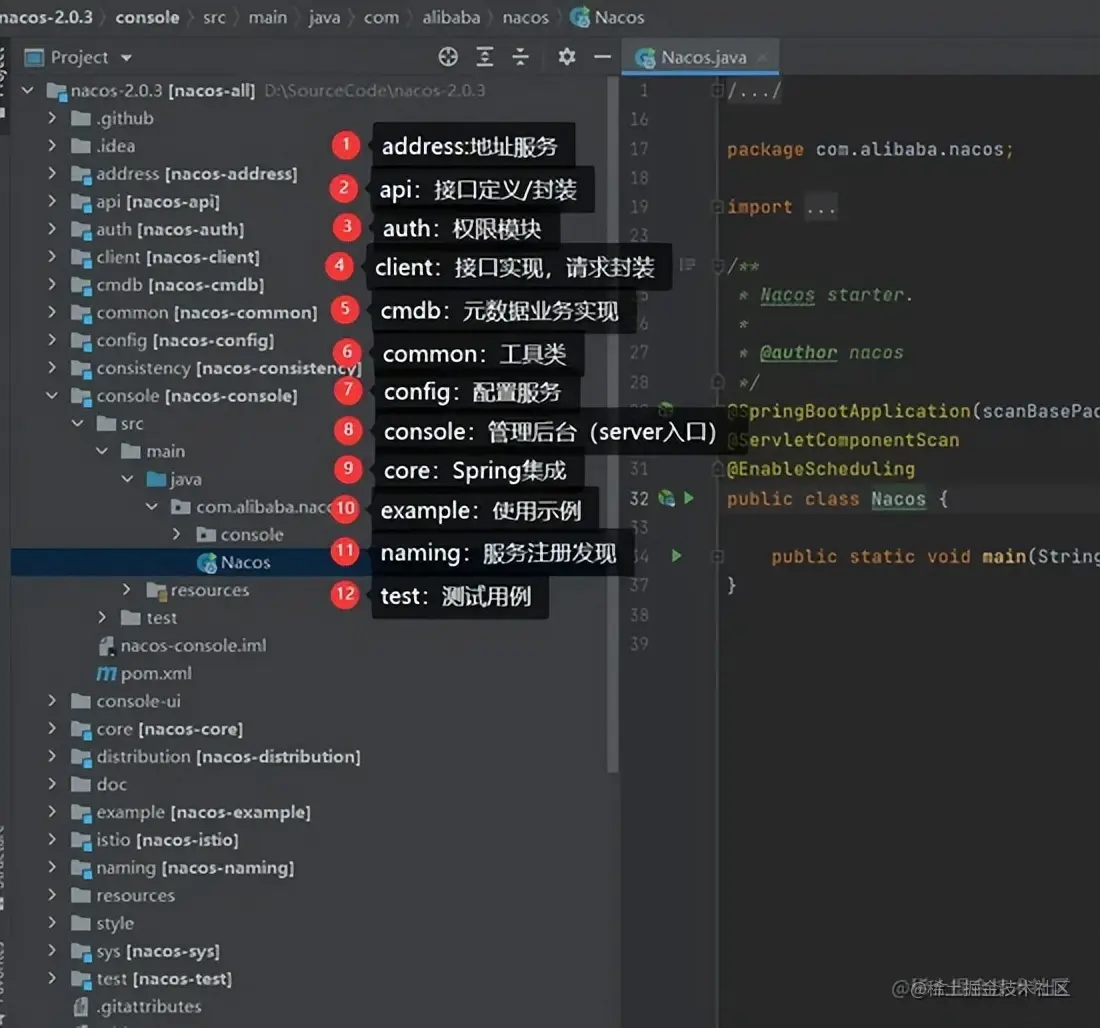
Task: Expand the .github folder
Action: point(50,117)
